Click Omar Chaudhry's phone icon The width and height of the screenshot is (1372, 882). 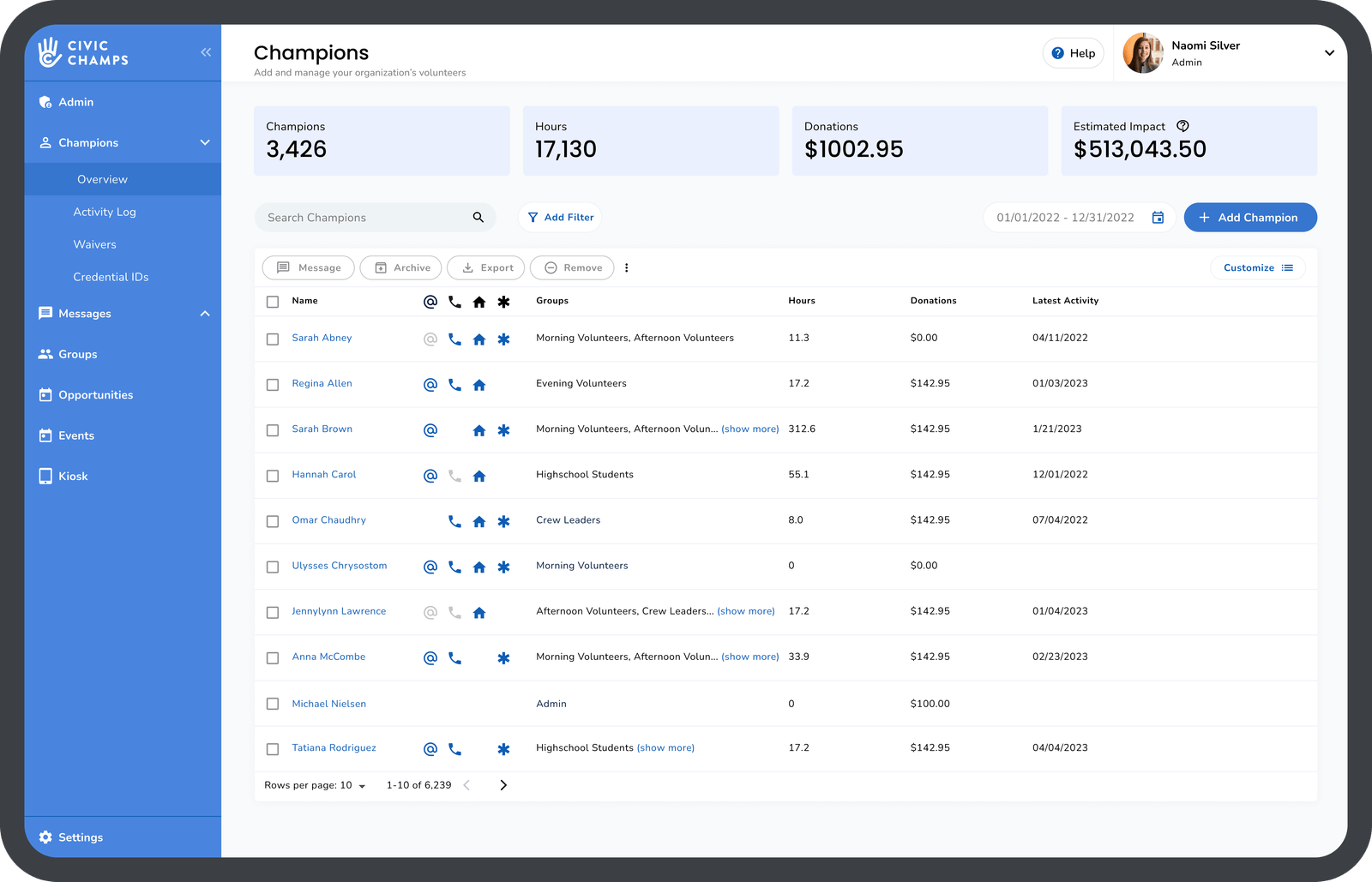coord(454,521)
